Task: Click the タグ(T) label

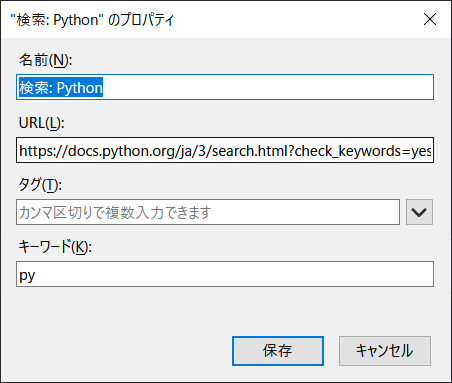Action: (x=40, y=185)
